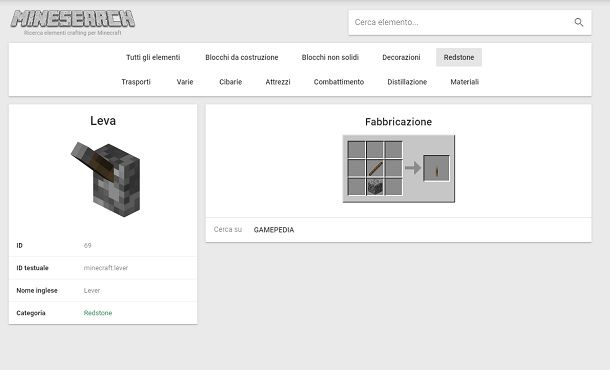Image resolution: width=610 pixels, height=370 pixels.
Task: Select the English name 'Lever'
Action: [x=92, y=290]
